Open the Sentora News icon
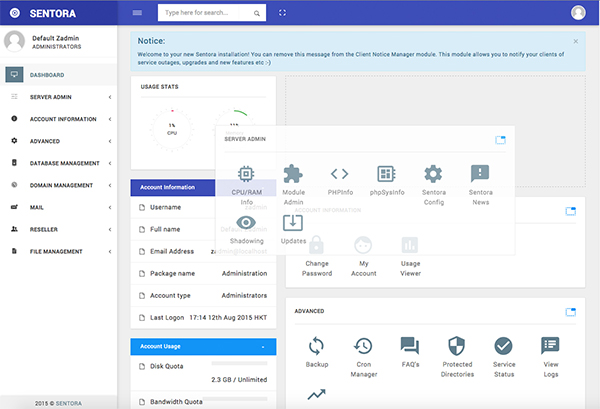 pyautogui.click(x=480, y=174)
